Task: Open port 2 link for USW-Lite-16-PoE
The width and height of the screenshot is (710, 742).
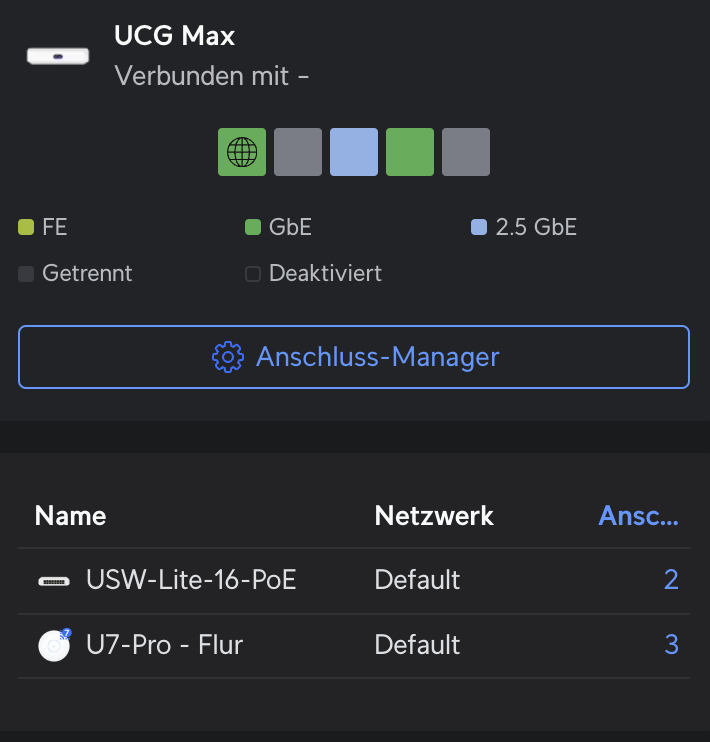Action: point(671,580)
